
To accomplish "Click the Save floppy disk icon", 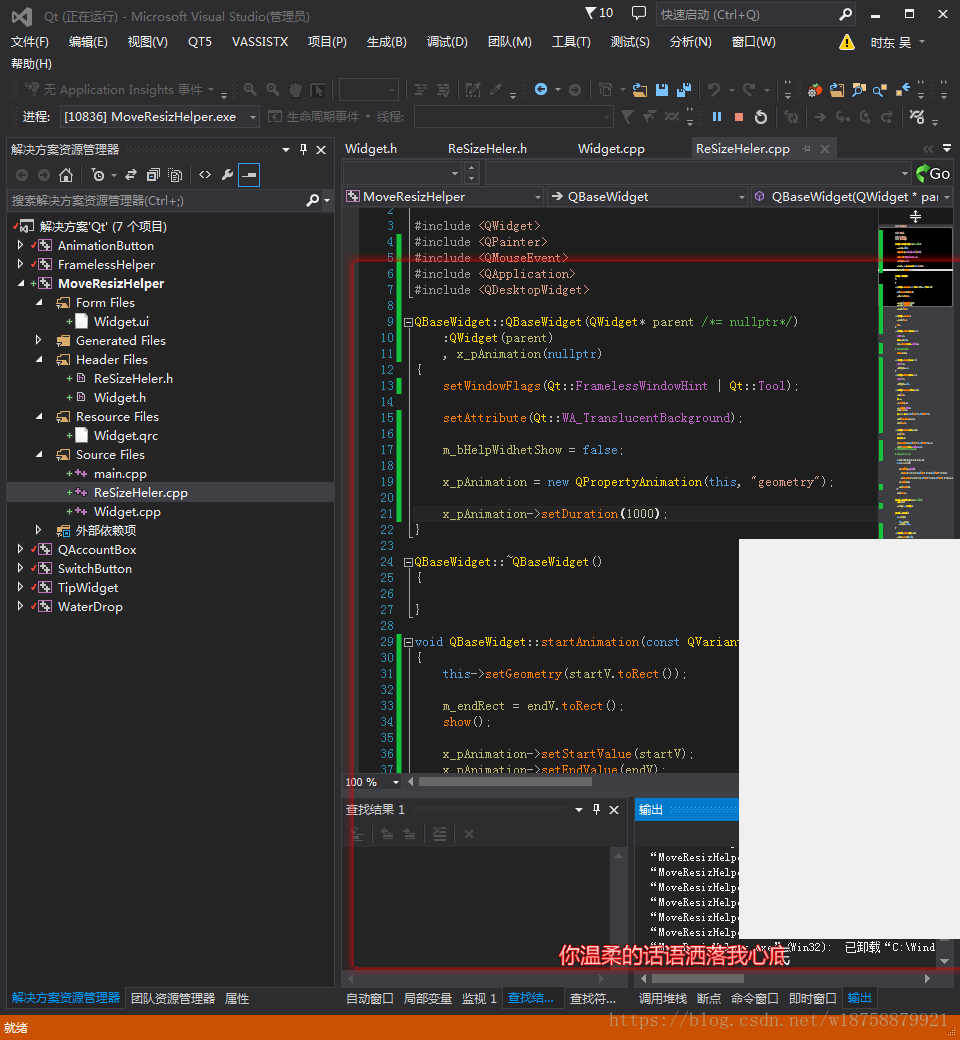I will pyautogui.click(x=661, y=90).
